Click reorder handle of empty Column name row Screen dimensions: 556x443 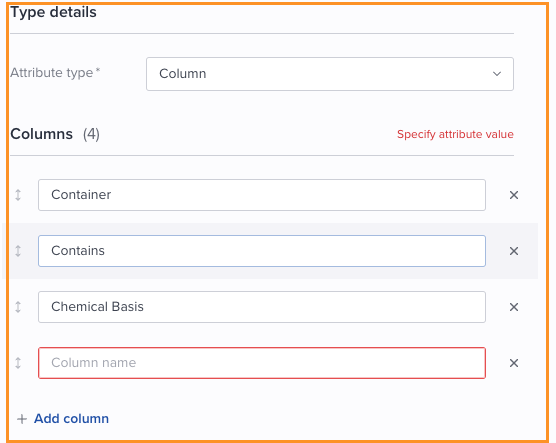(18, 363)
